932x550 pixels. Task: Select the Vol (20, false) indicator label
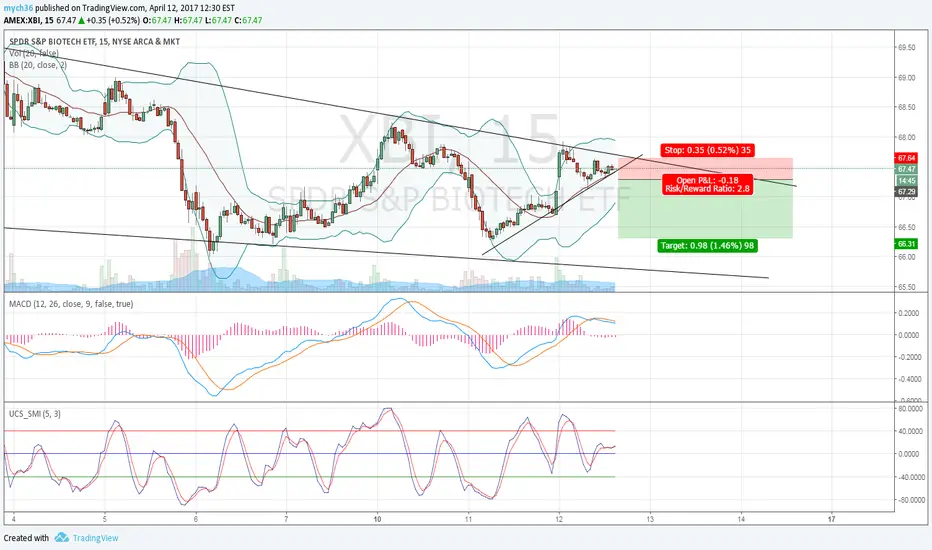pyautogui.click(x=33, y=53)
